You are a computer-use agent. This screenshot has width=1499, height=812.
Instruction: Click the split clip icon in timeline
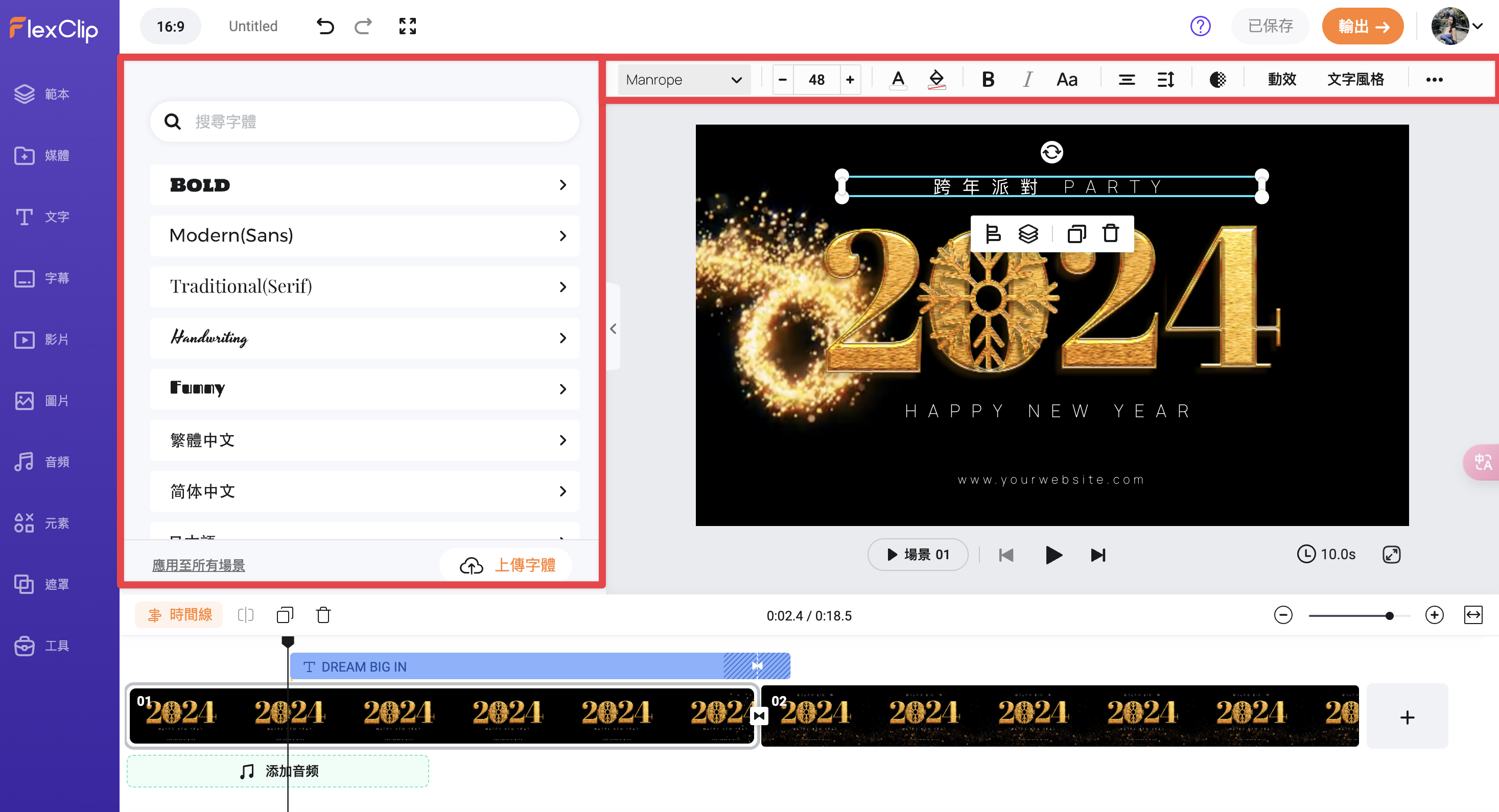[246, 615]
